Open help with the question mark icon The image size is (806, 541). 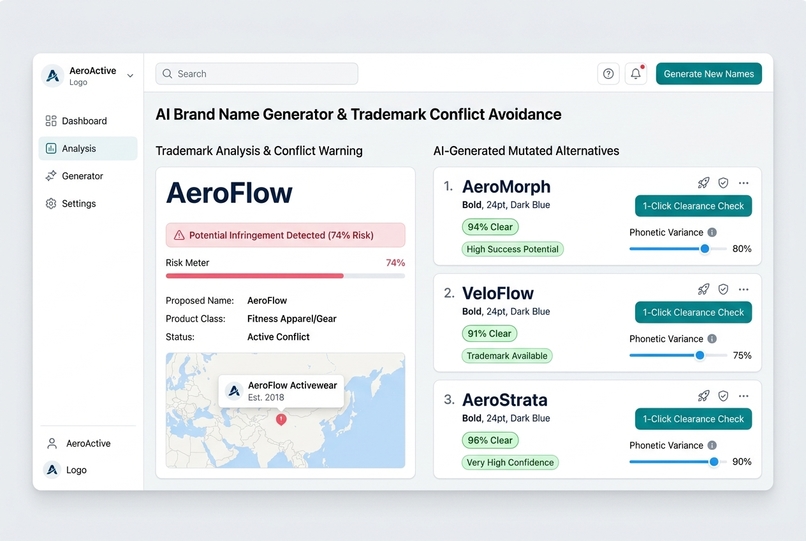tap(608, 74)
